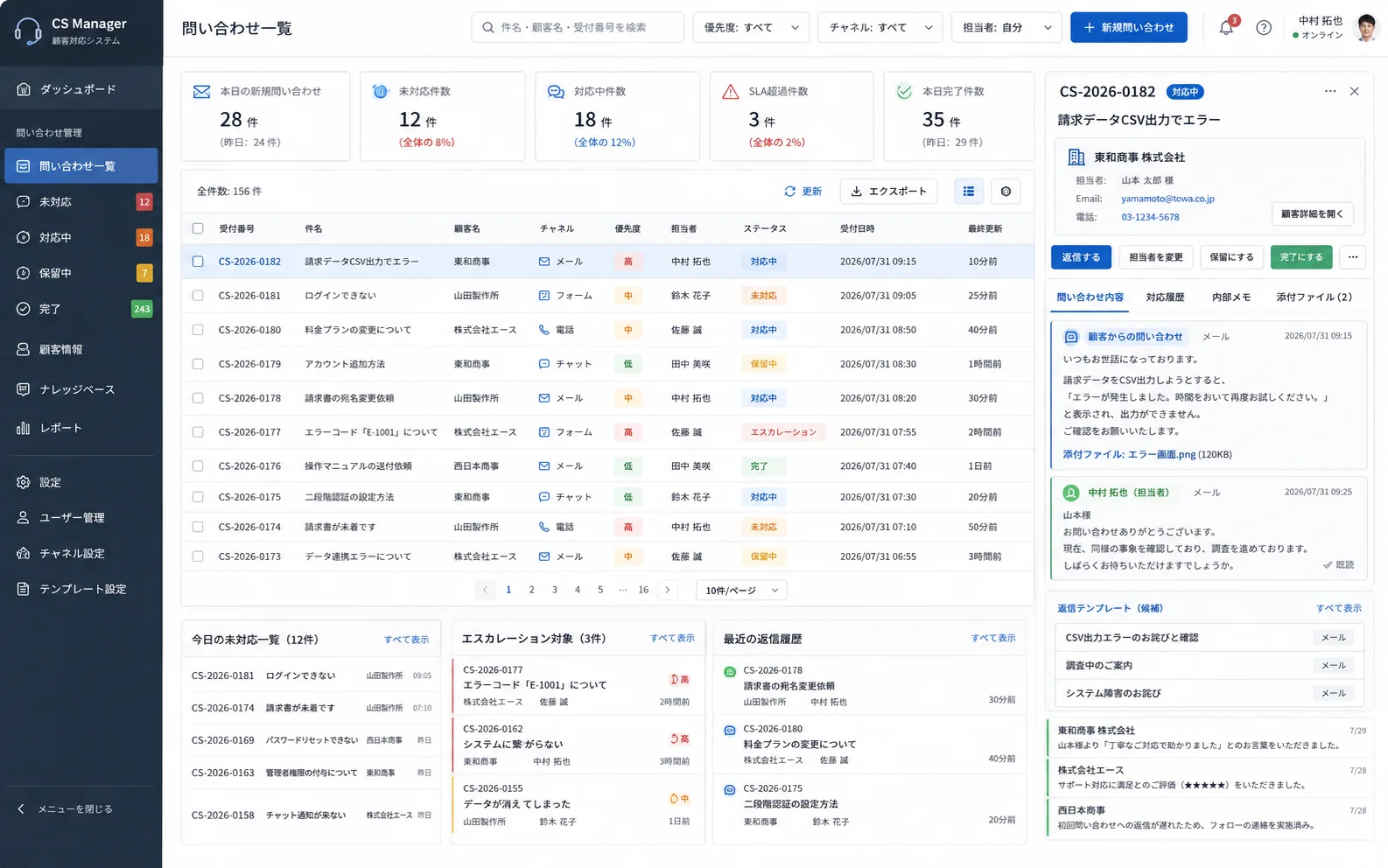Check the box for CS-2026-0181
1388x868 pixels.
click(198, 296)
